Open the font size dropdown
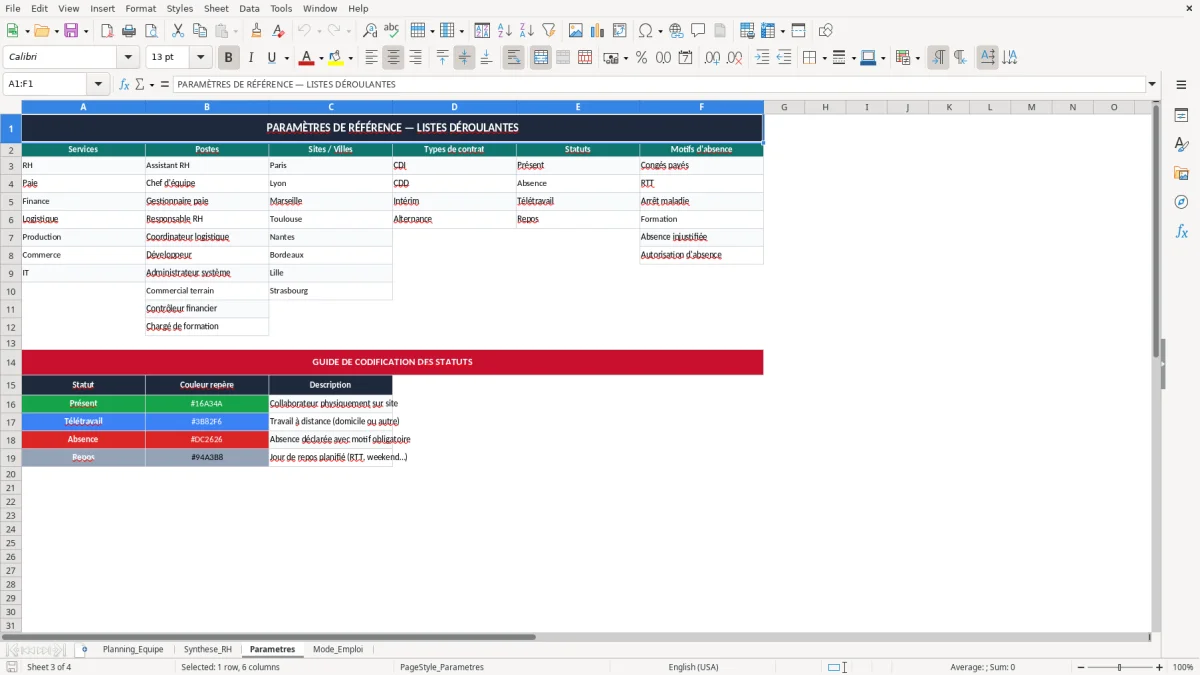The height and width of the screenshot is (675, 1200). coord(201,58)
